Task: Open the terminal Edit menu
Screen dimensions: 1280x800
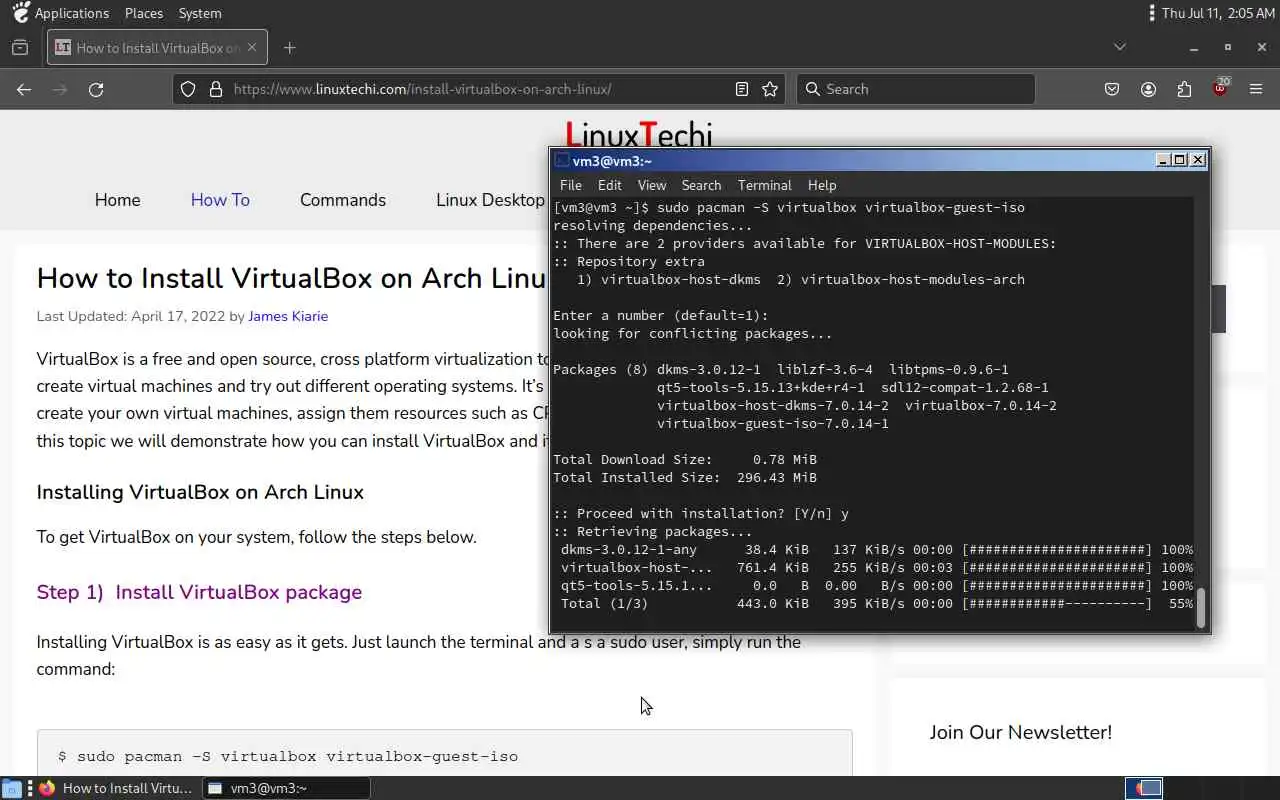Action: (x=610, y=185)
